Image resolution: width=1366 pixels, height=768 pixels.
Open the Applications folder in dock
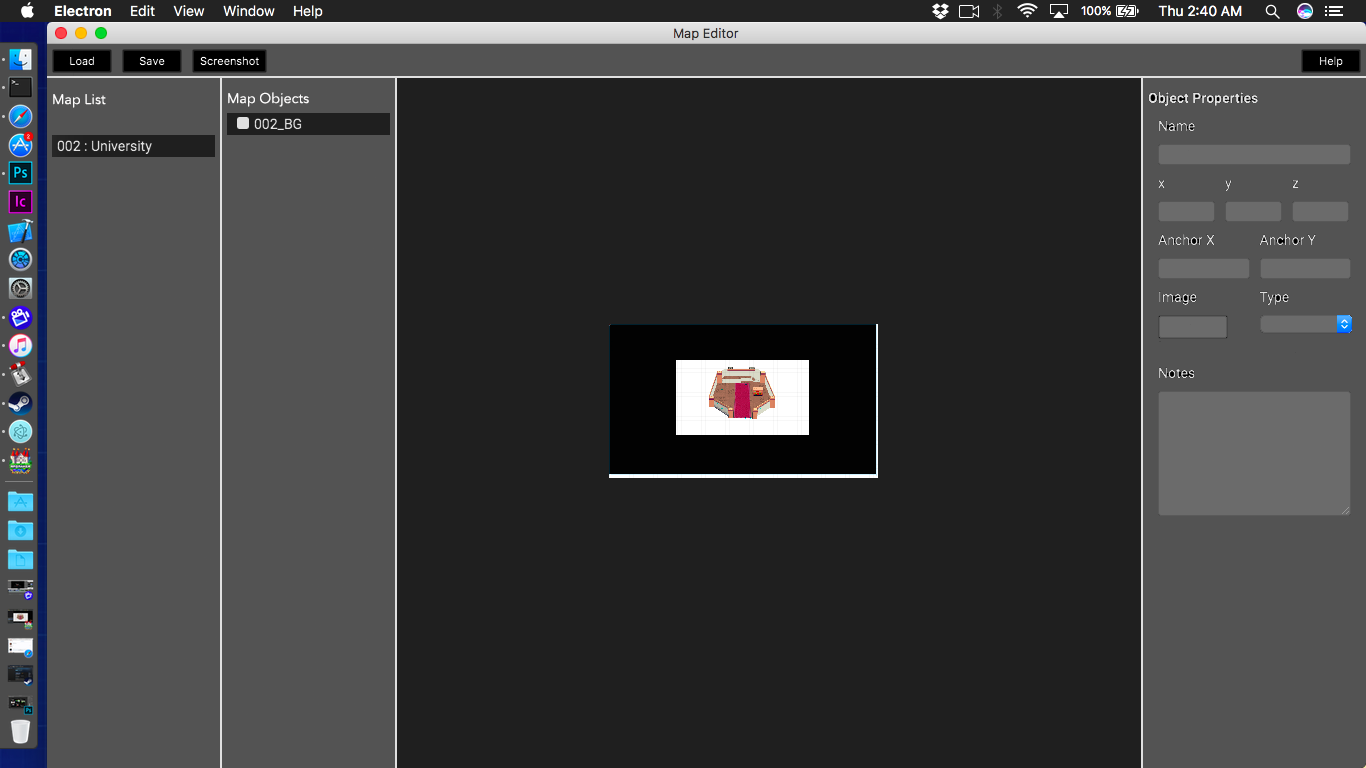pos(20,501)
